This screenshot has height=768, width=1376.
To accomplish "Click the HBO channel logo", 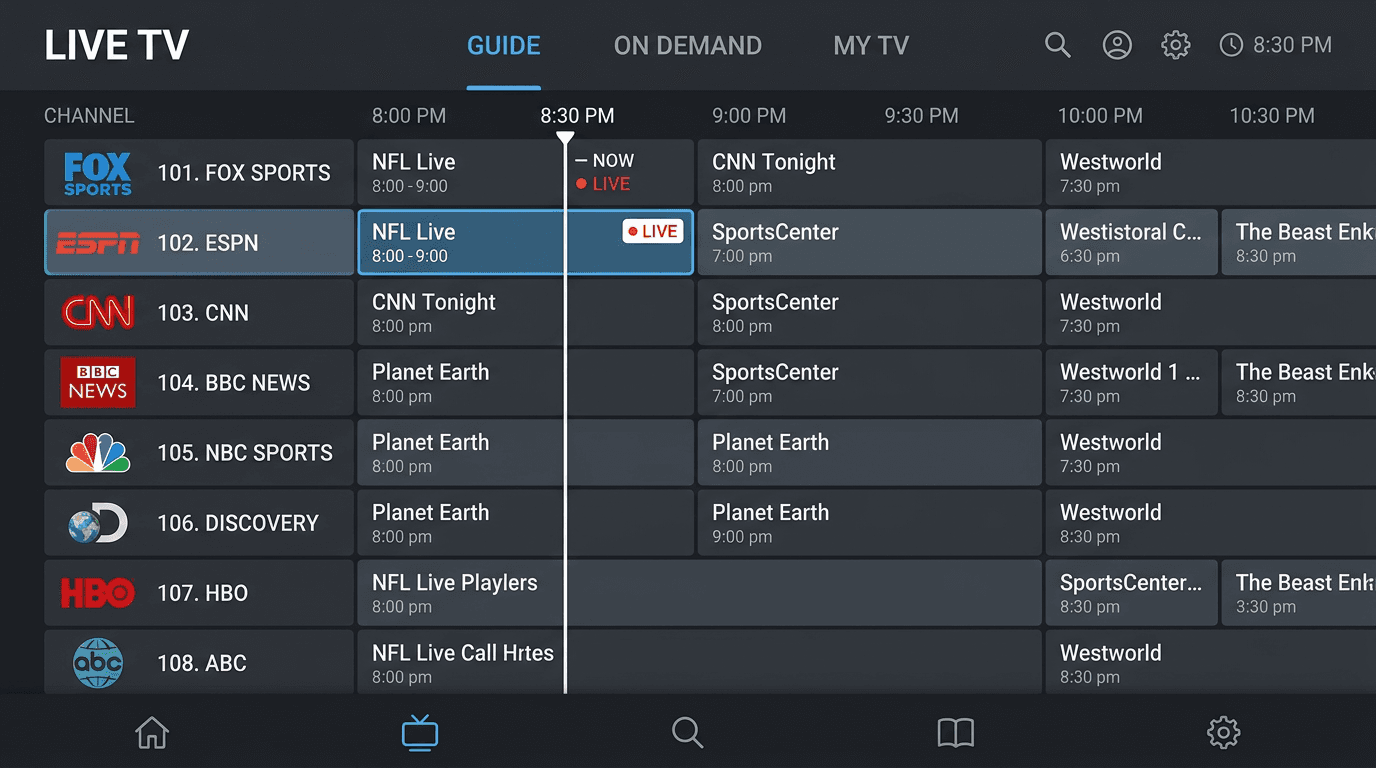I will point(96,592).
